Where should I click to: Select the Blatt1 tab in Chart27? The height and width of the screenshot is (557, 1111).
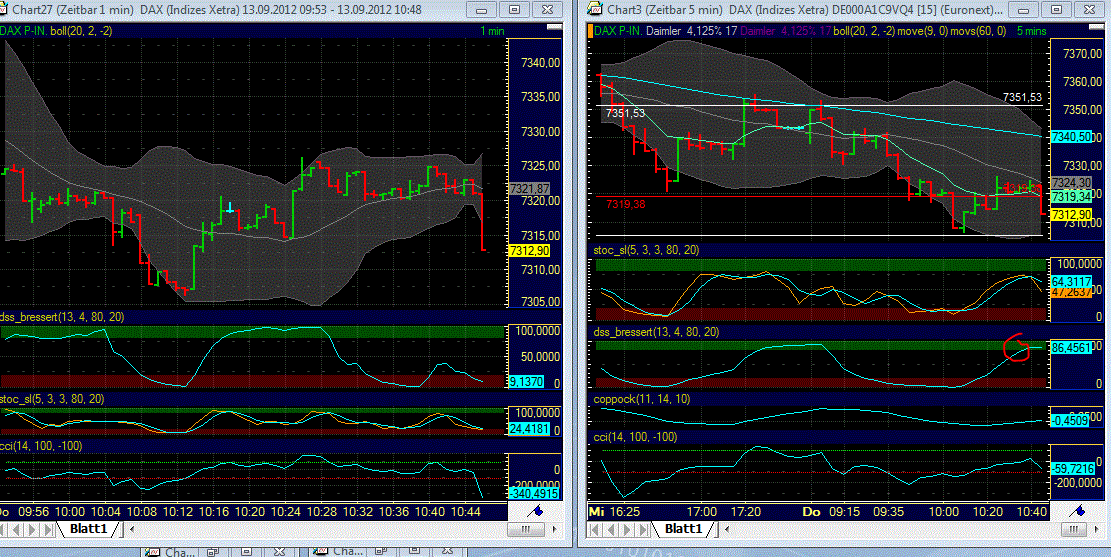click(88, 529)
